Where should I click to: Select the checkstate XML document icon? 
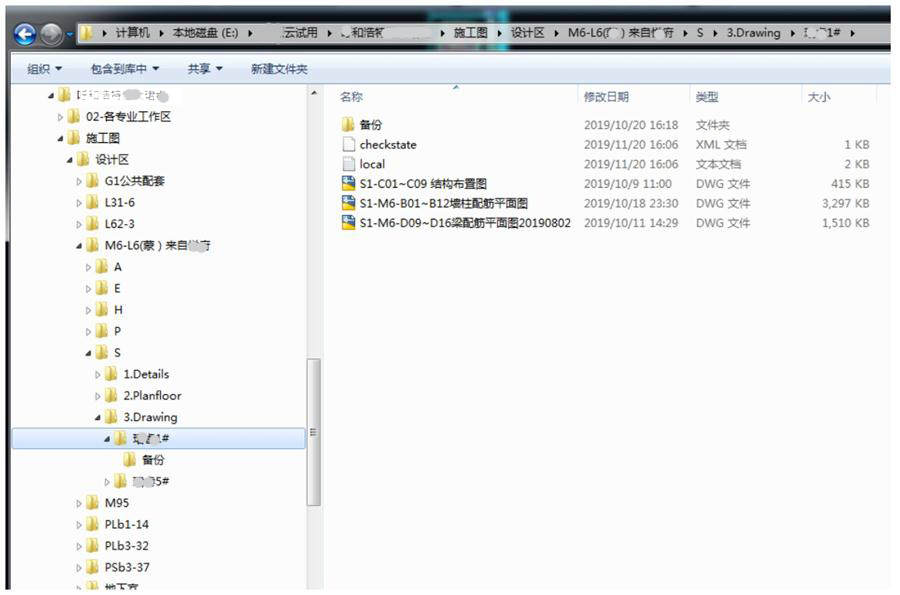pyautogui.click(x=349, y=145)
